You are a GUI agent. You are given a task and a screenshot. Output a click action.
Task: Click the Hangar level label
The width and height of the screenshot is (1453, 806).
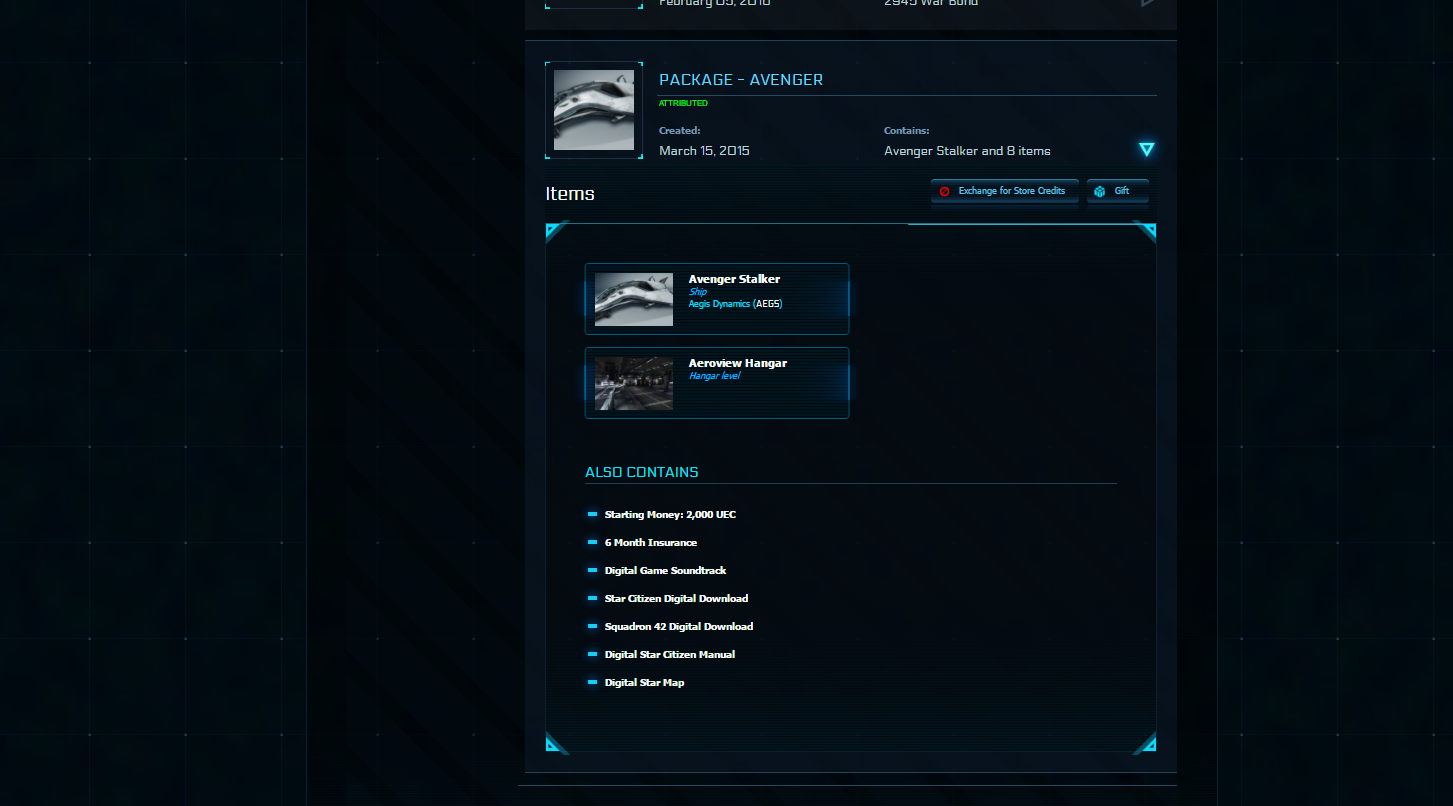pyautogui.click(x=714, y=376)
